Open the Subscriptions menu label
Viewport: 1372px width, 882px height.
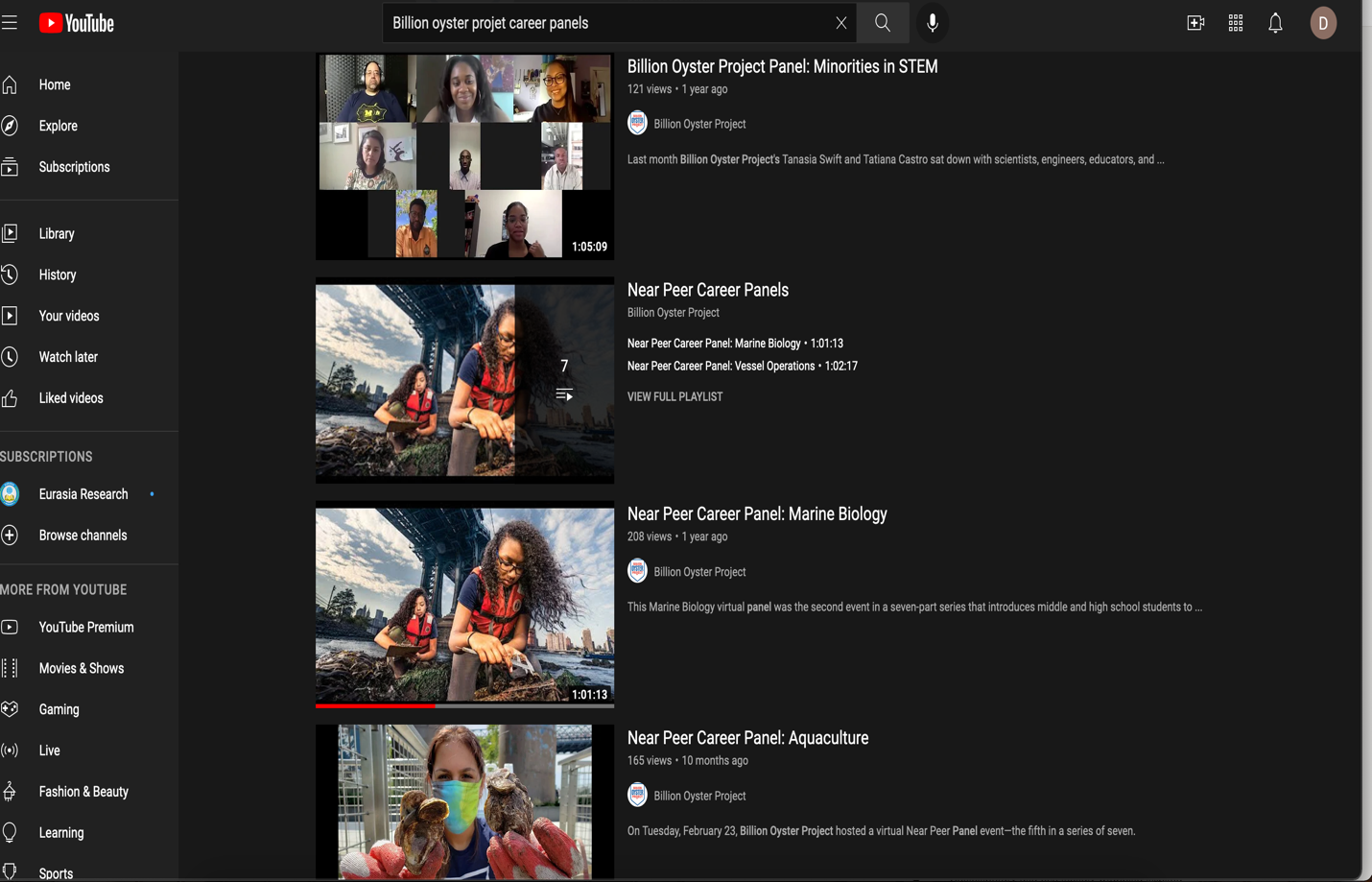coord(74,167)
